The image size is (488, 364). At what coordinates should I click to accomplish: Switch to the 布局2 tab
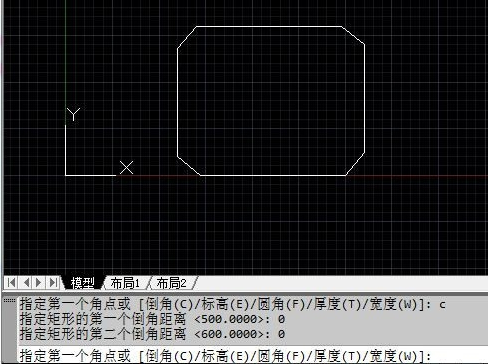171,283
